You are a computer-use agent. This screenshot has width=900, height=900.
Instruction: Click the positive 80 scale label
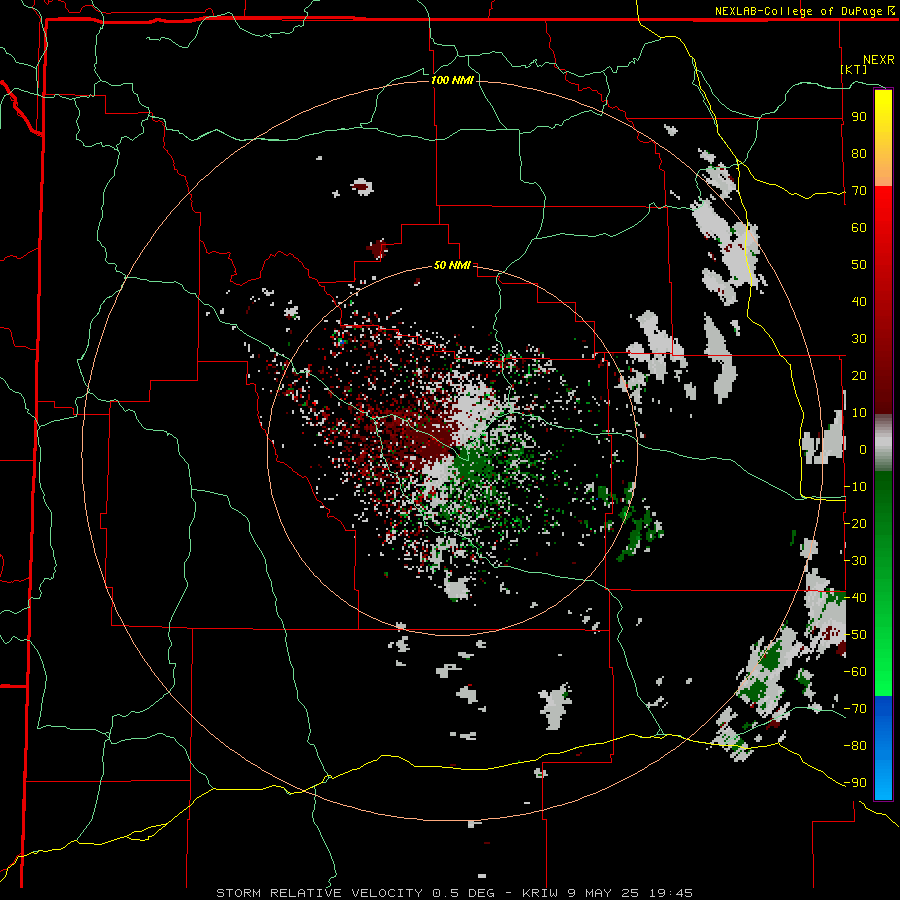click(859, 153)
